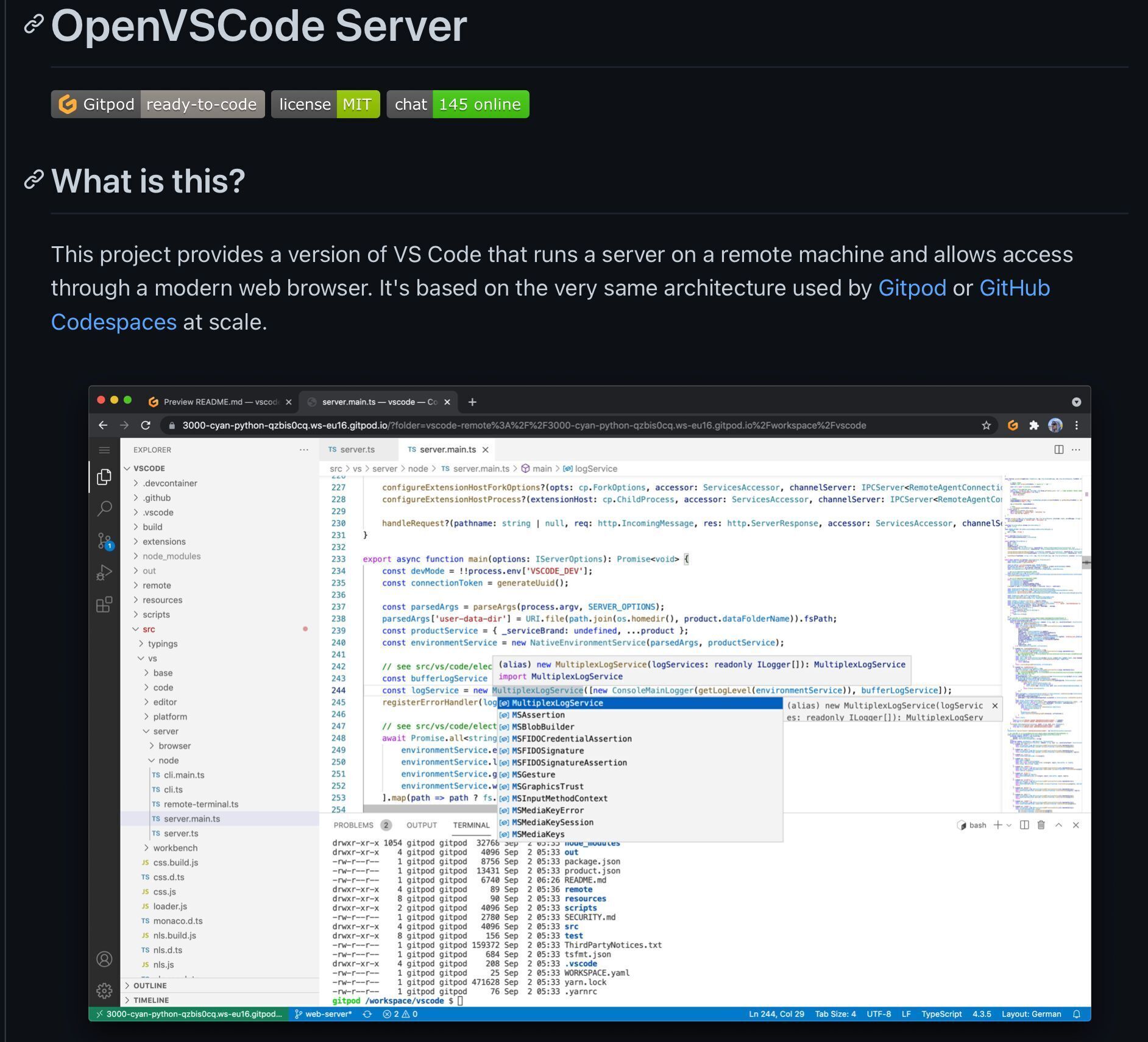Click license MIT badge
1148x1042 pixels.
point(325,104)
